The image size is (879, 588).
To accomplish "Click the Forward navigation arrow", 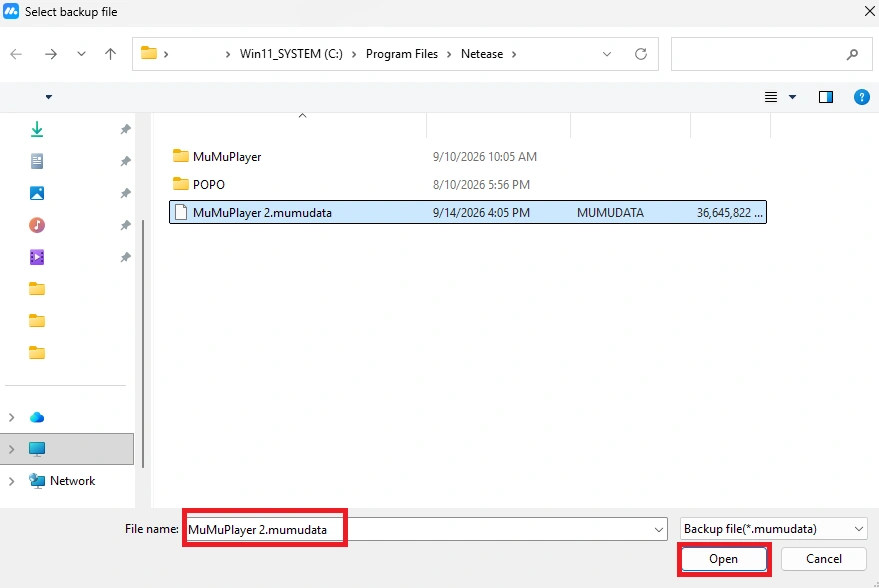I will [50, 54].
